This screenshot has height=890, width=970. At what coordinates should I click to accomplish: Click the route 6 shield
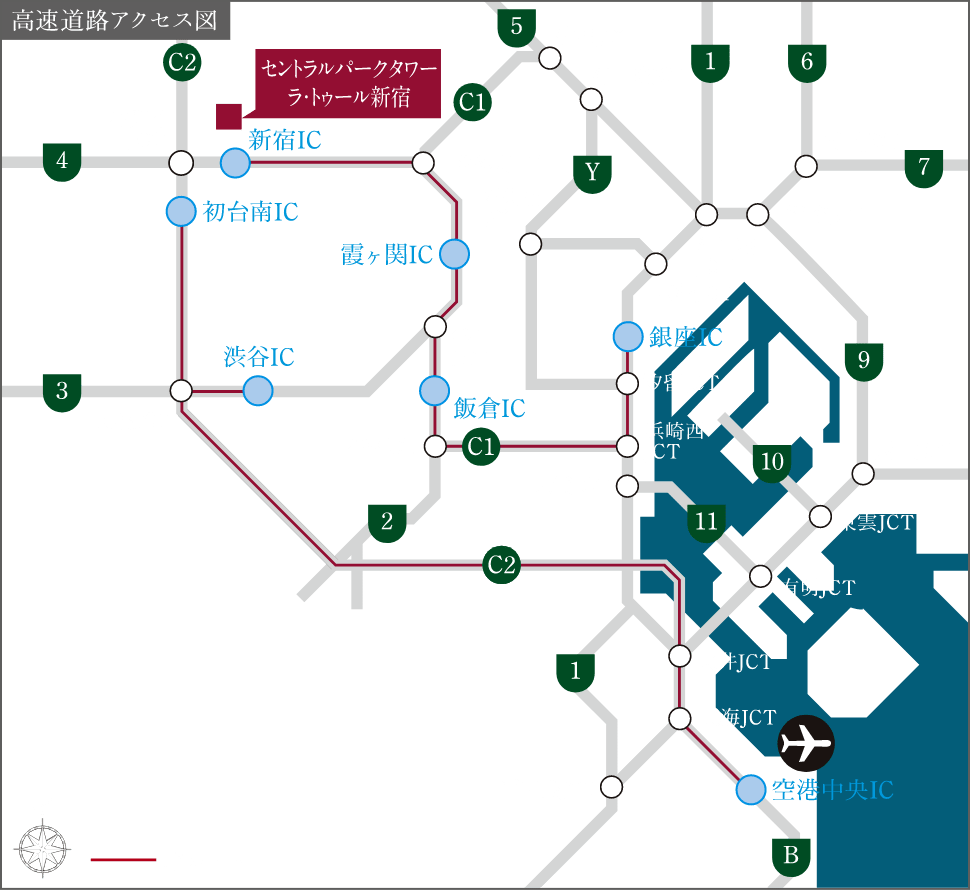coord(807,63)
